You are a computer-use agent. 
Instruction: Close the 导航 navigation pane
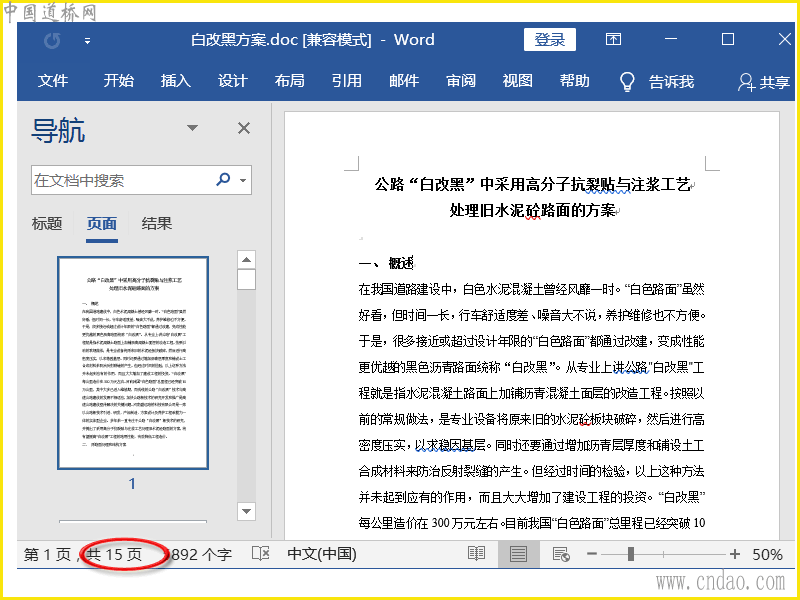point(244,128)
